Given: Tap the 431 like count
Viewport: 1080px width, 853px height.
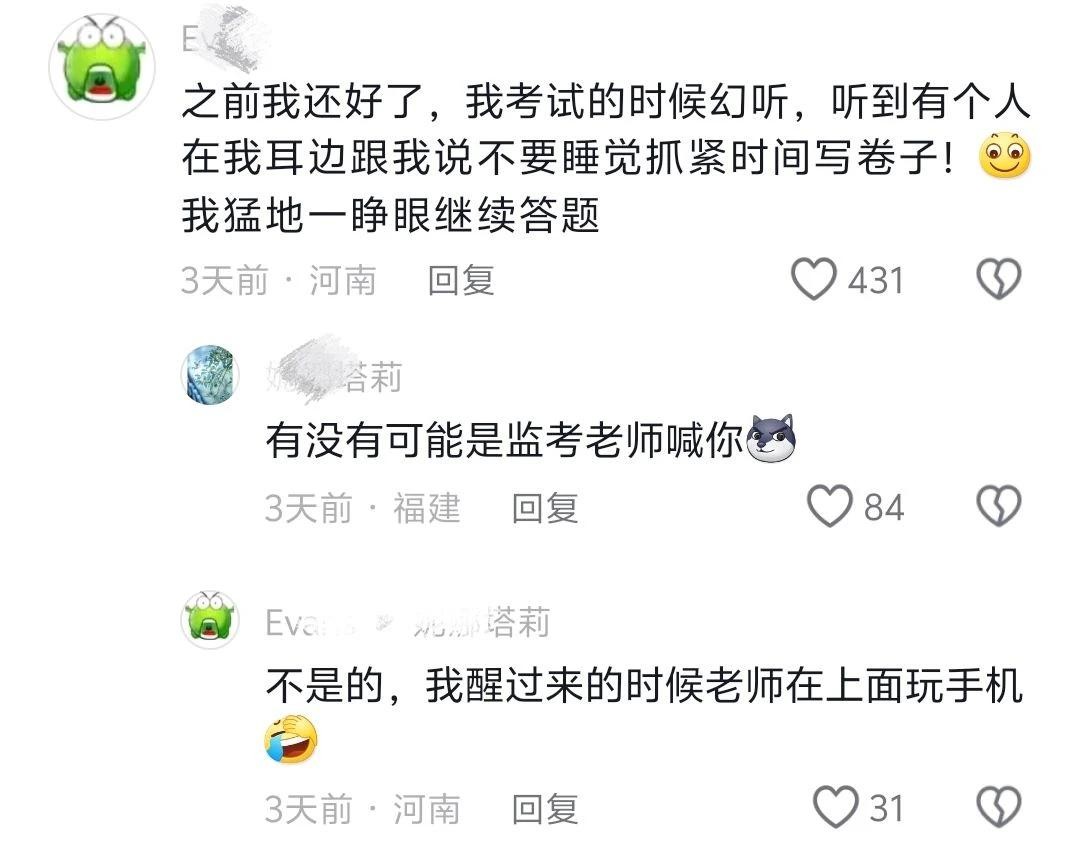Looking at the screenshot, I should tap(875, 280).
